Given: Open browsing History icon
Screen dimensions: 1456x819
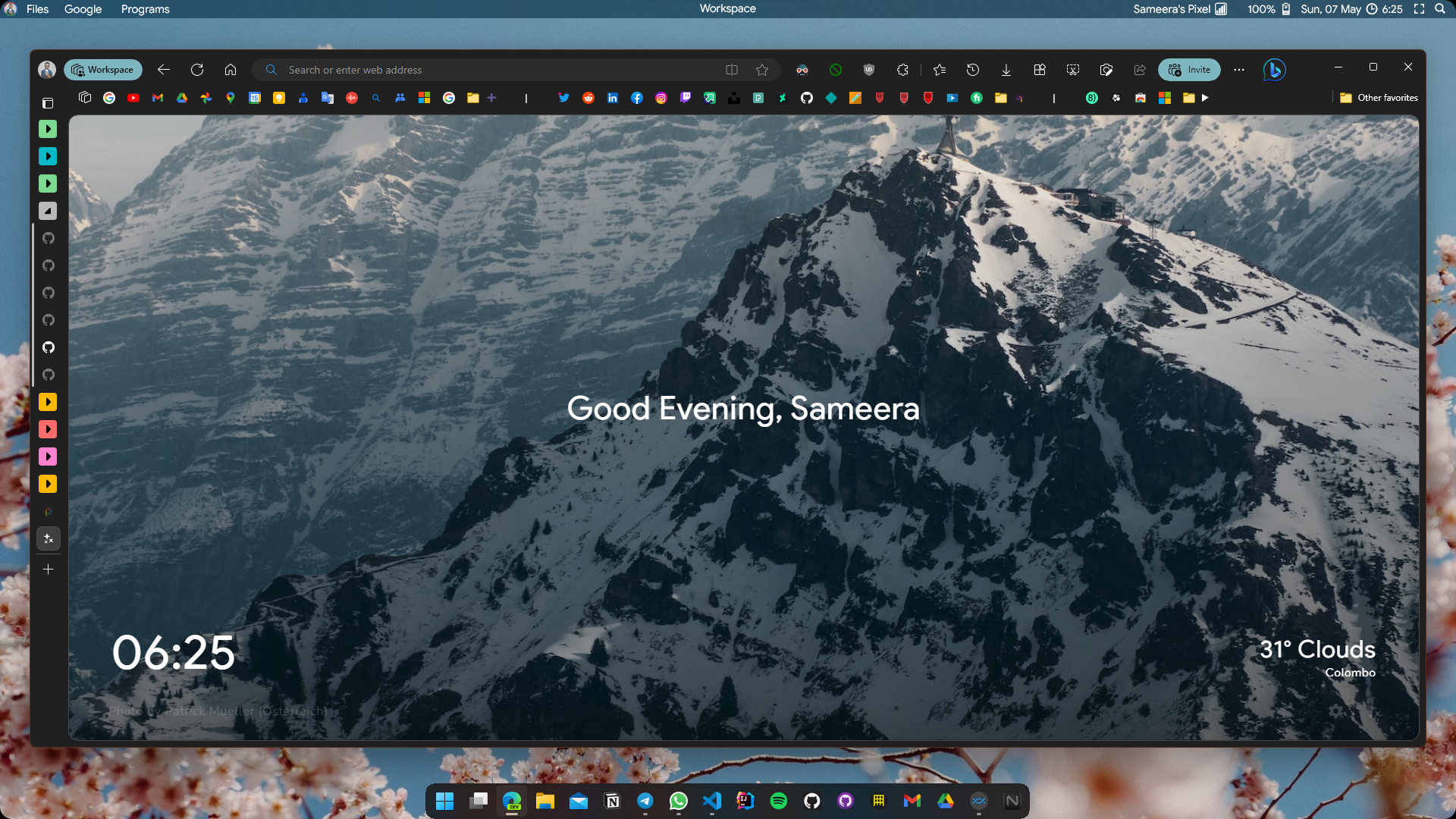Looking at the screenshot, I should (972, 70).
